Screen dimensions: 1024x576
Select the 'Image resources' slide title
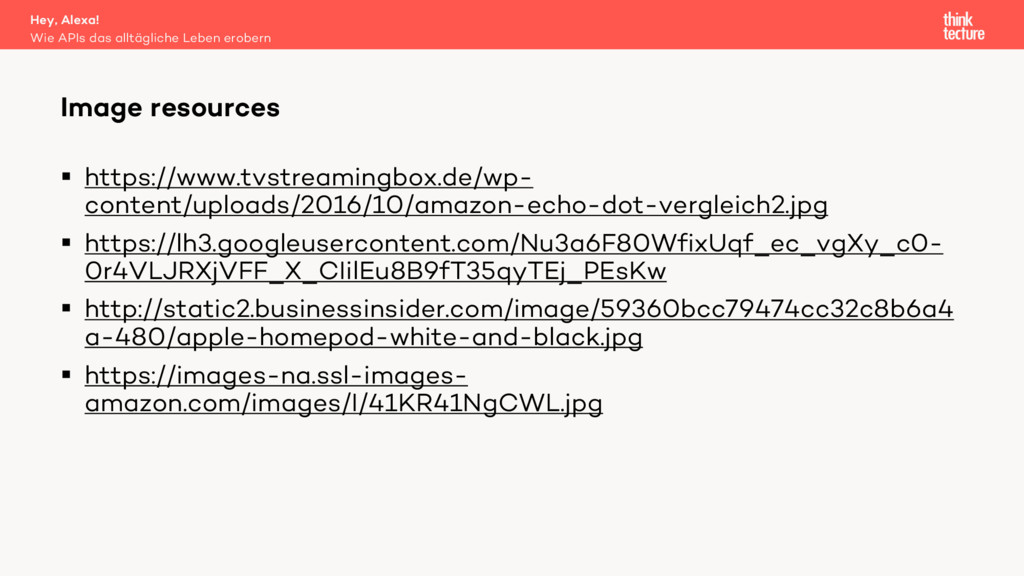click(x=170, y=108)
